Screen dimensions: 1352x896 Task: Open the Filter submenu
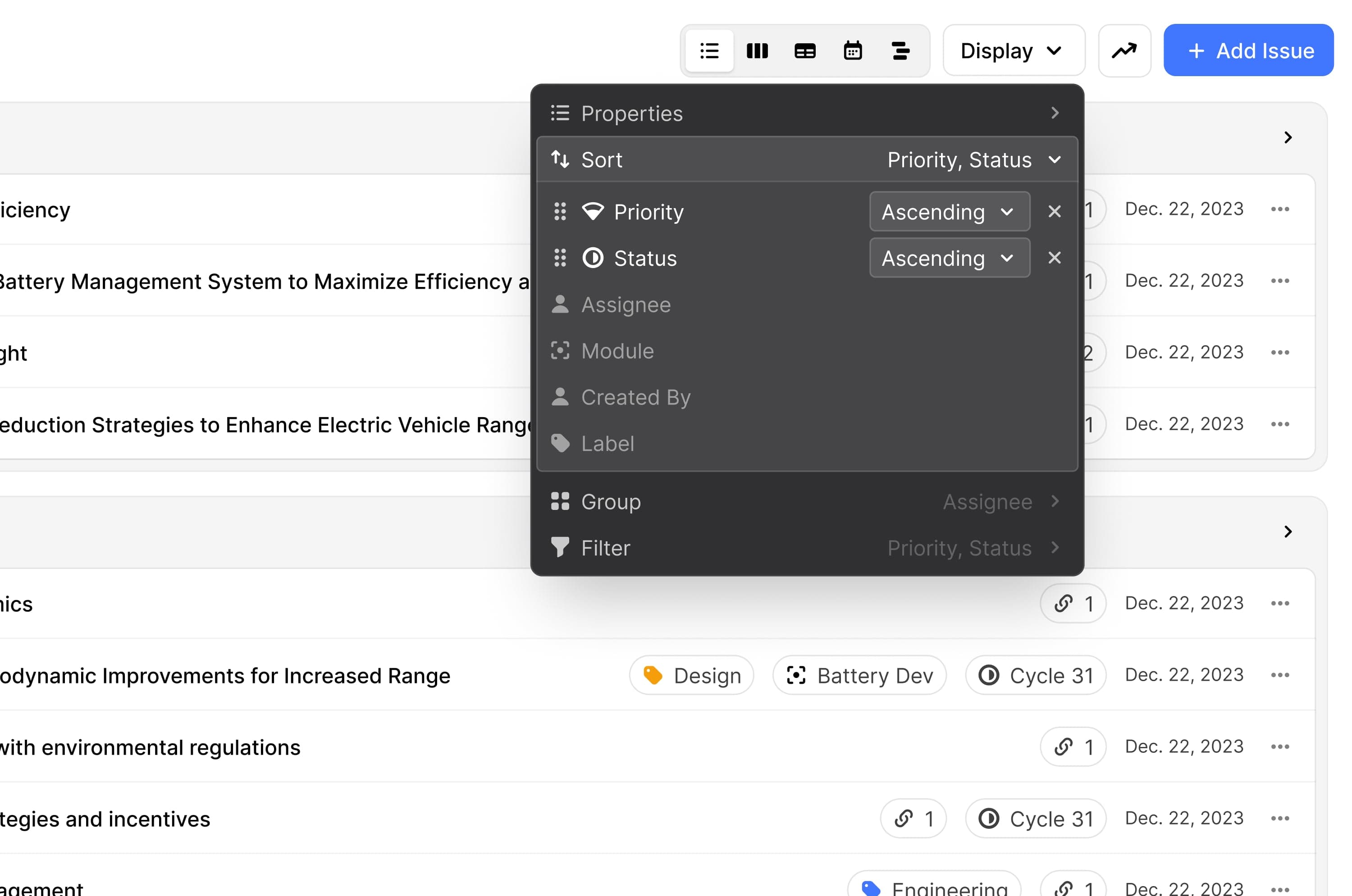[x=807, y=548]
